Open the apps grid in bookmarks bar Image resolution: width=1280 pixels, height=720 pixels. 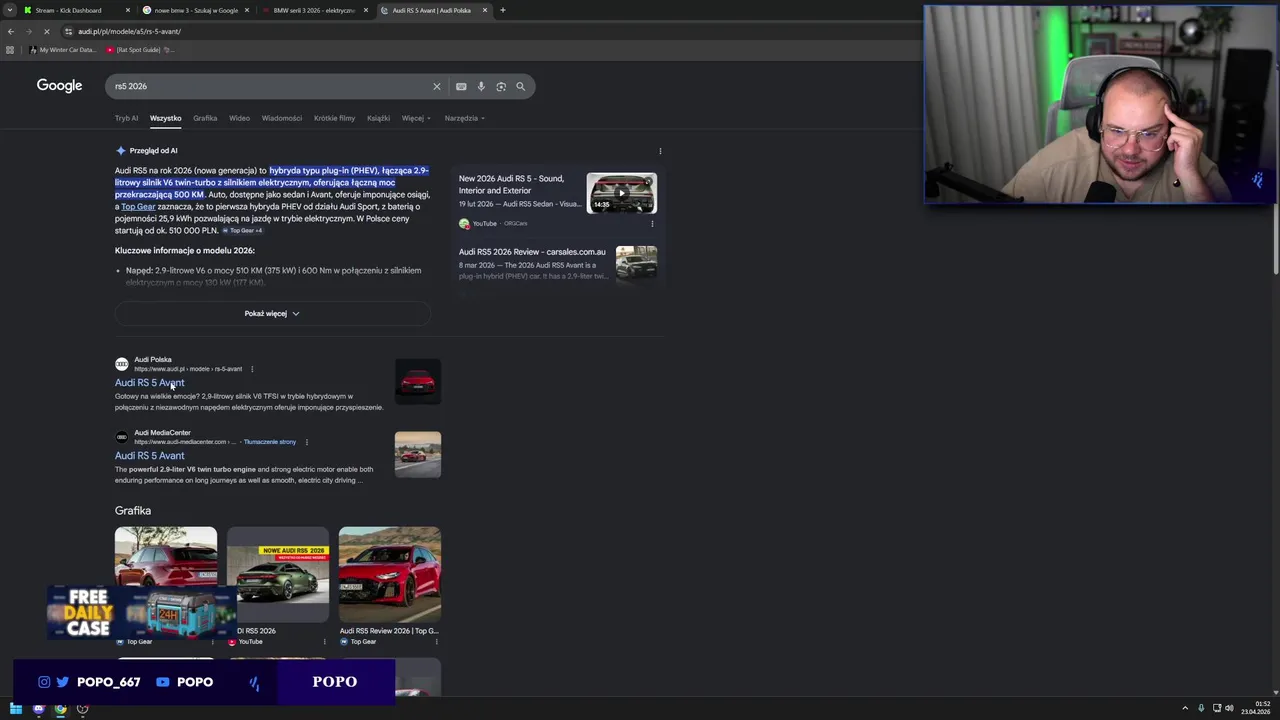[11, 50]
